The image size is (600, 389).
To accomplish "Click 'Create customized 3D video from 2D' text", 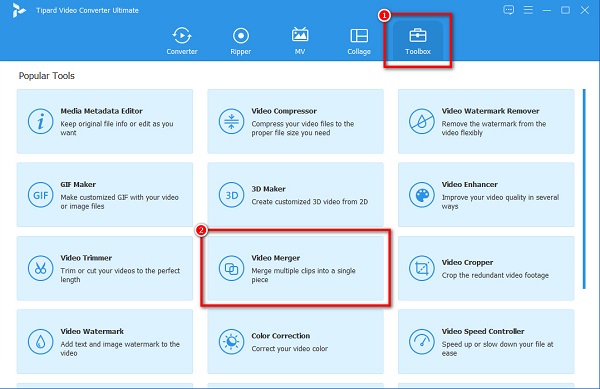I will [310, 202].
